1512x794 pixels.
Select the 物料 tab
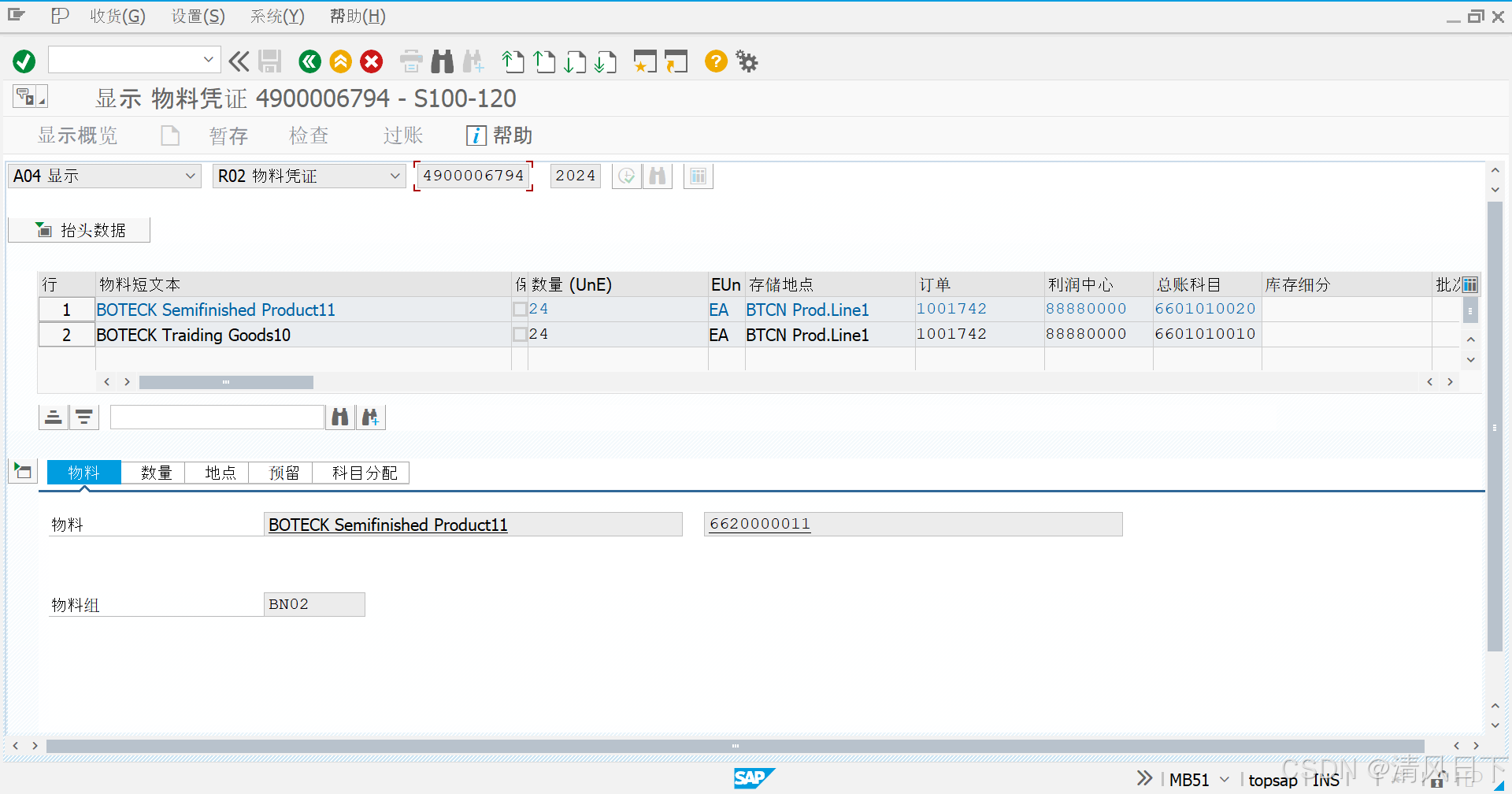point(83,473)
